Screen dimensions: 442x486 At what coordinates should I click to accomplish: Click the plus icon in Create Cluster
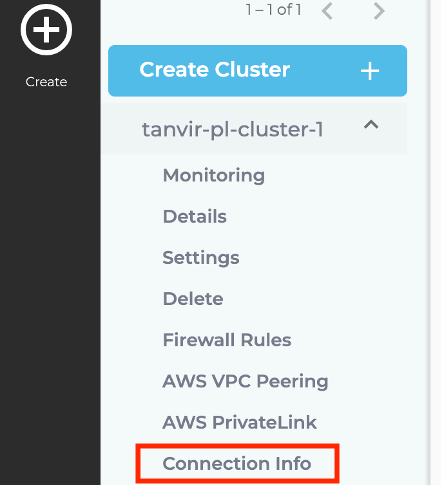(x=370, y=71)
